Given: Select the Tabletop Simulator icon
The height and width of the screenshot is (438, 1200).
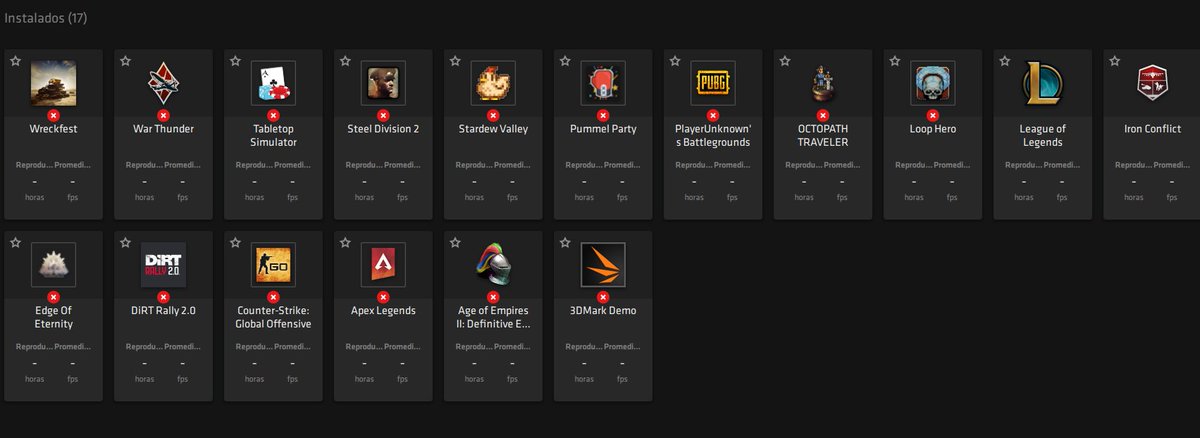Looking at the screenshot, I should 273,83.
